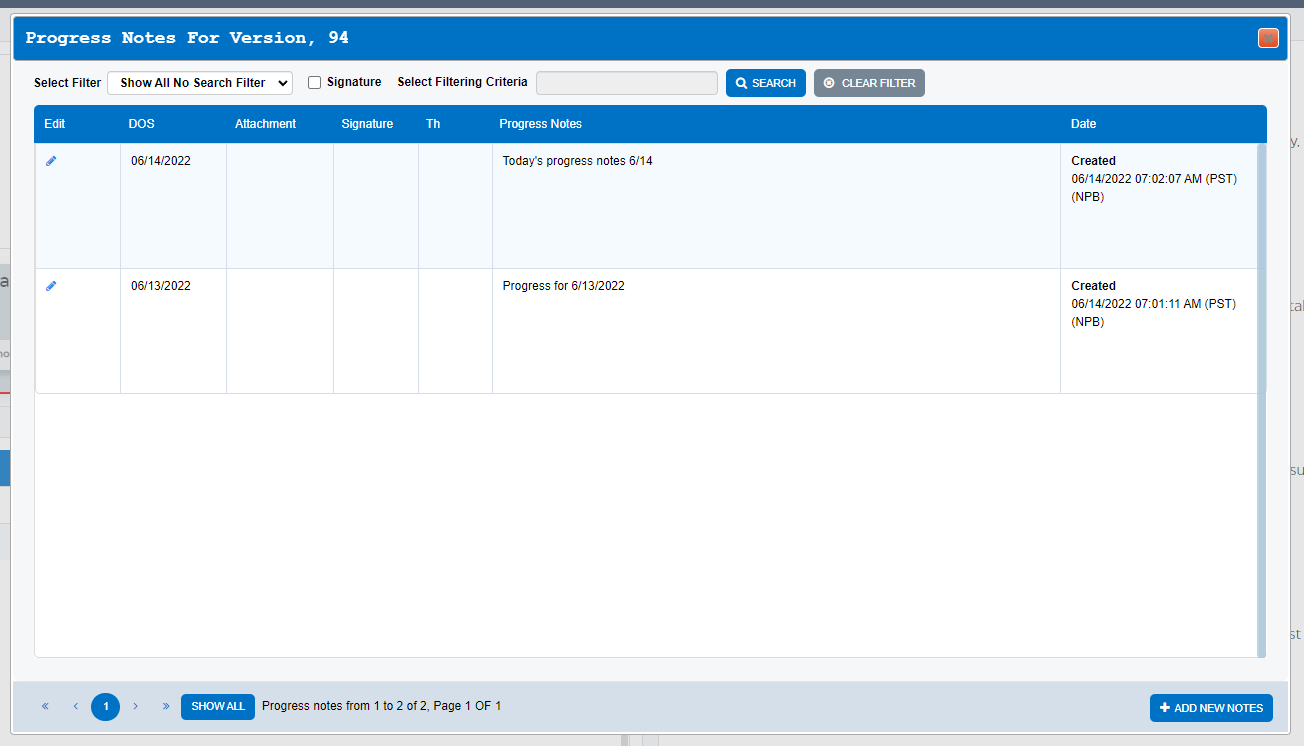This screenshot has height=746, width=1304.
Task: Go to last page double-arrow icon
Action: [x=166, y=706]
